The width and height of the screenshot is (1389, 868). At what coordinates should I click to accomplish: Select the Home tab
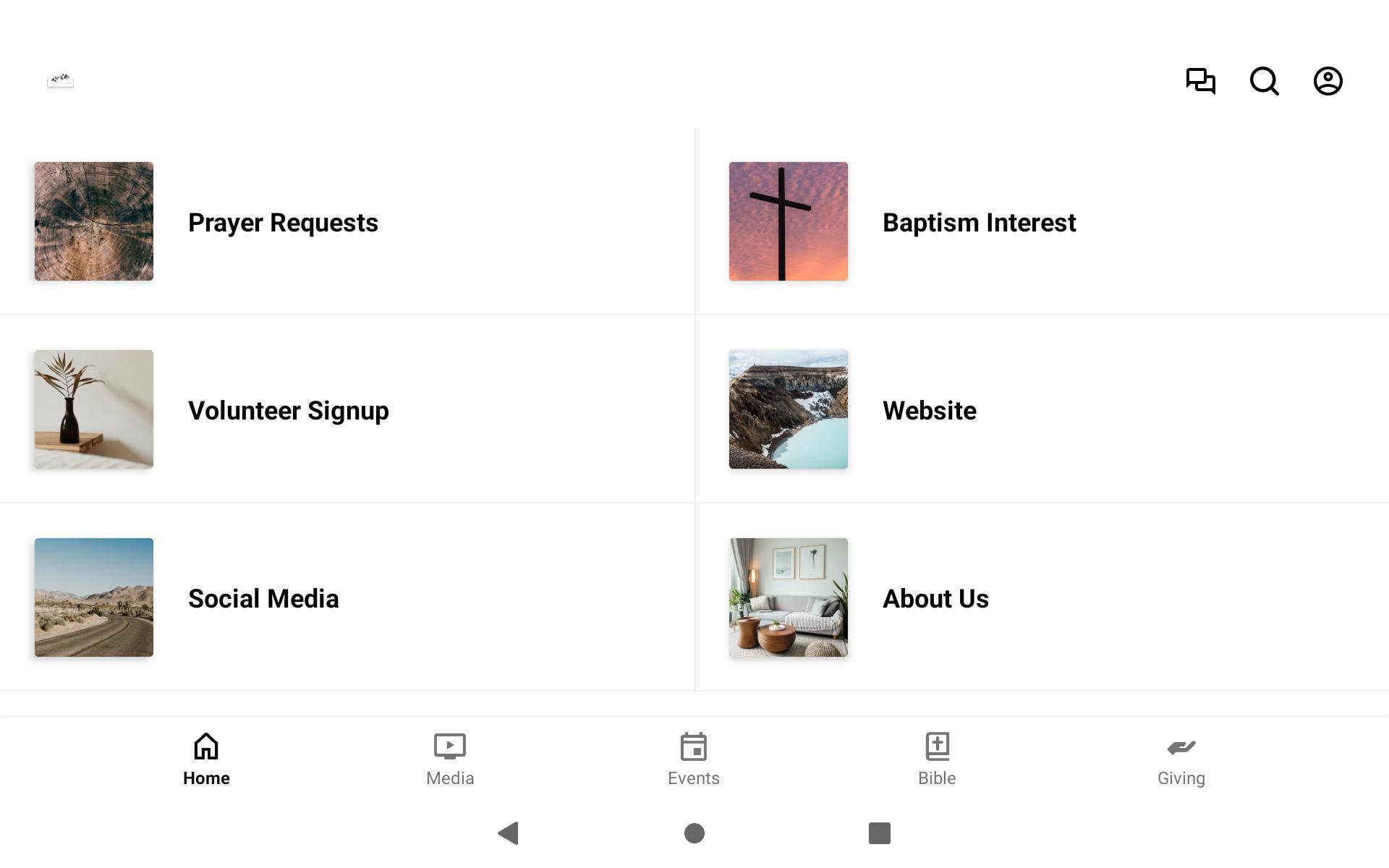pyautogui.click(x=206, y=759)
